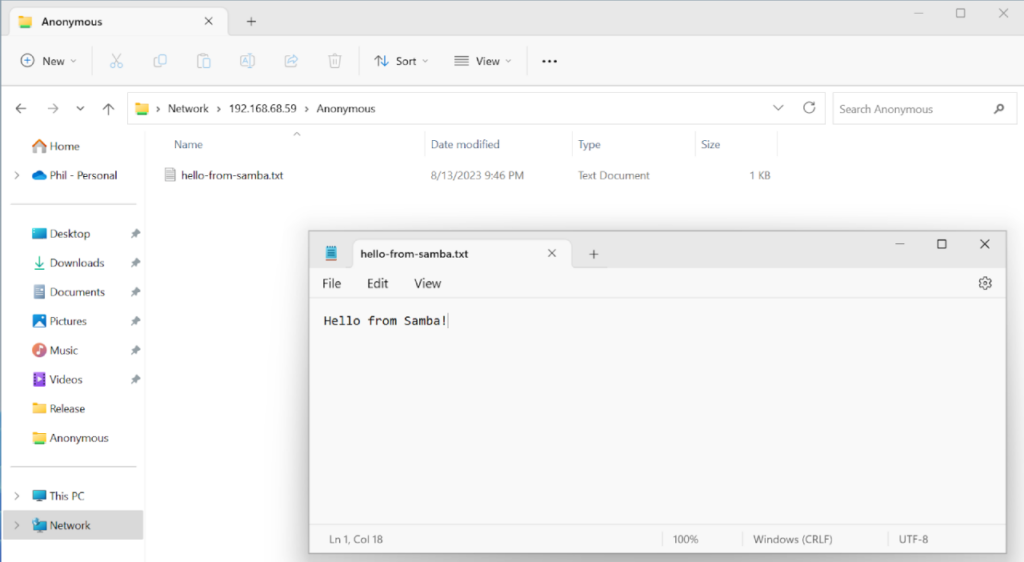The height and width of the screenshot is (562, 1024).
Task: Open the Notepad File menu
Action: tap(331, 283)
